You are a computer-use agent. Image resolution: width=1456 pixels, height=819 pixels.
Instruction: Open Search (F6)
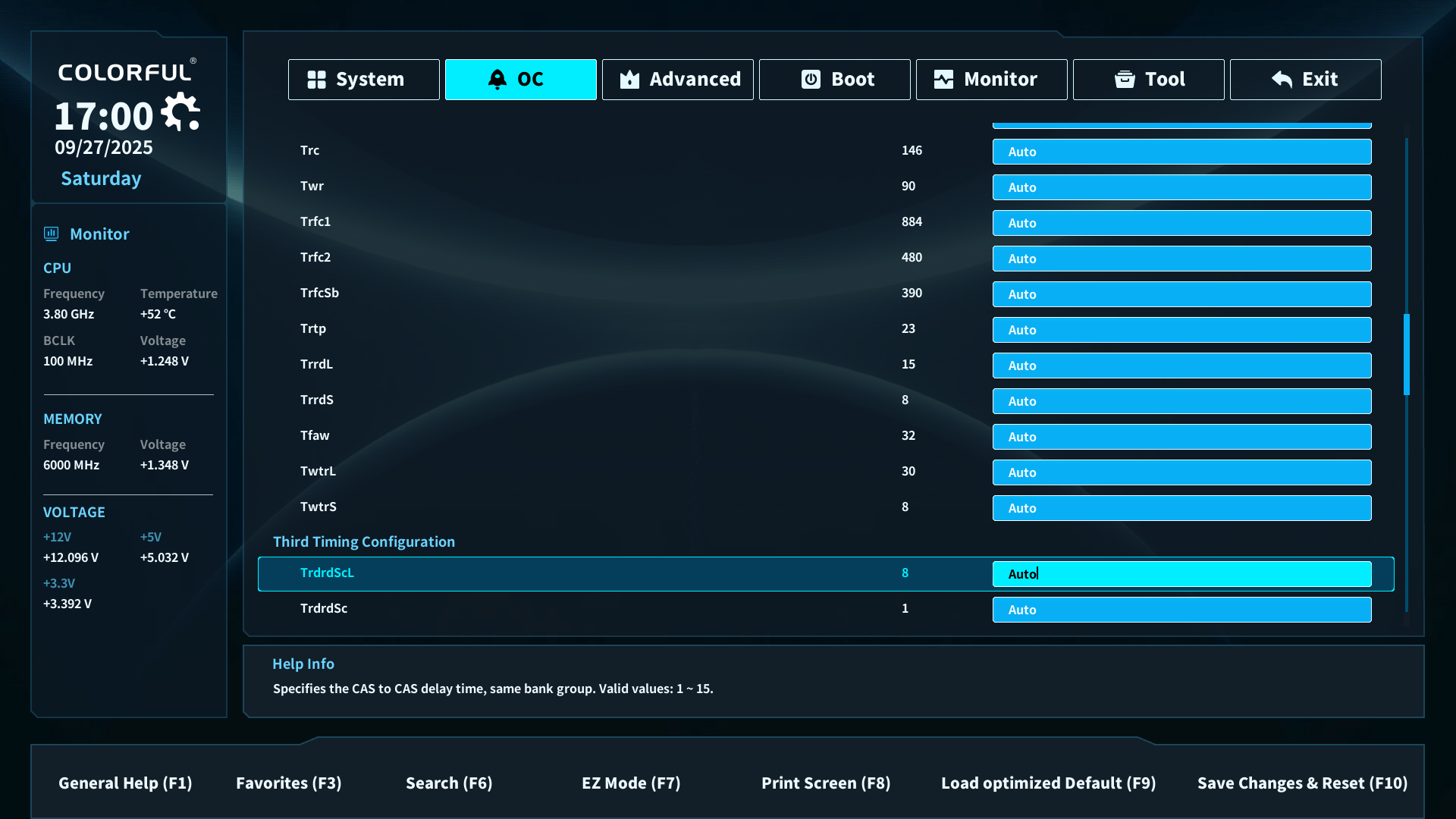449,783
